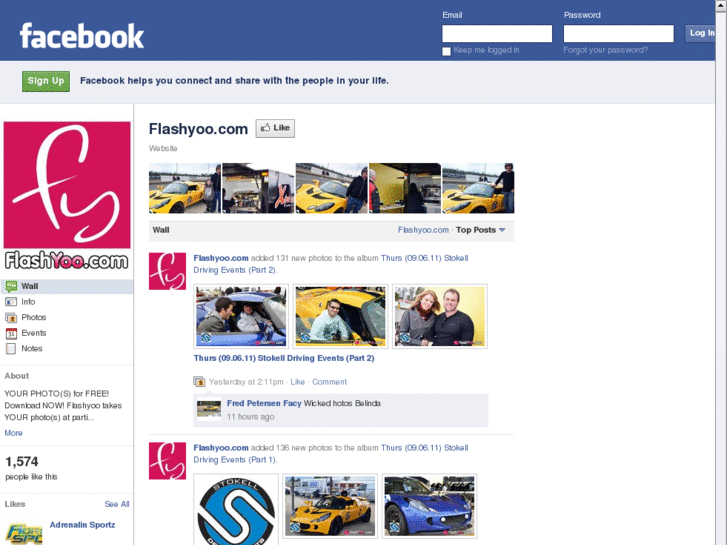
Task: Click Flashyoo.com author name in 131 photos post
Action: (221, 258)
